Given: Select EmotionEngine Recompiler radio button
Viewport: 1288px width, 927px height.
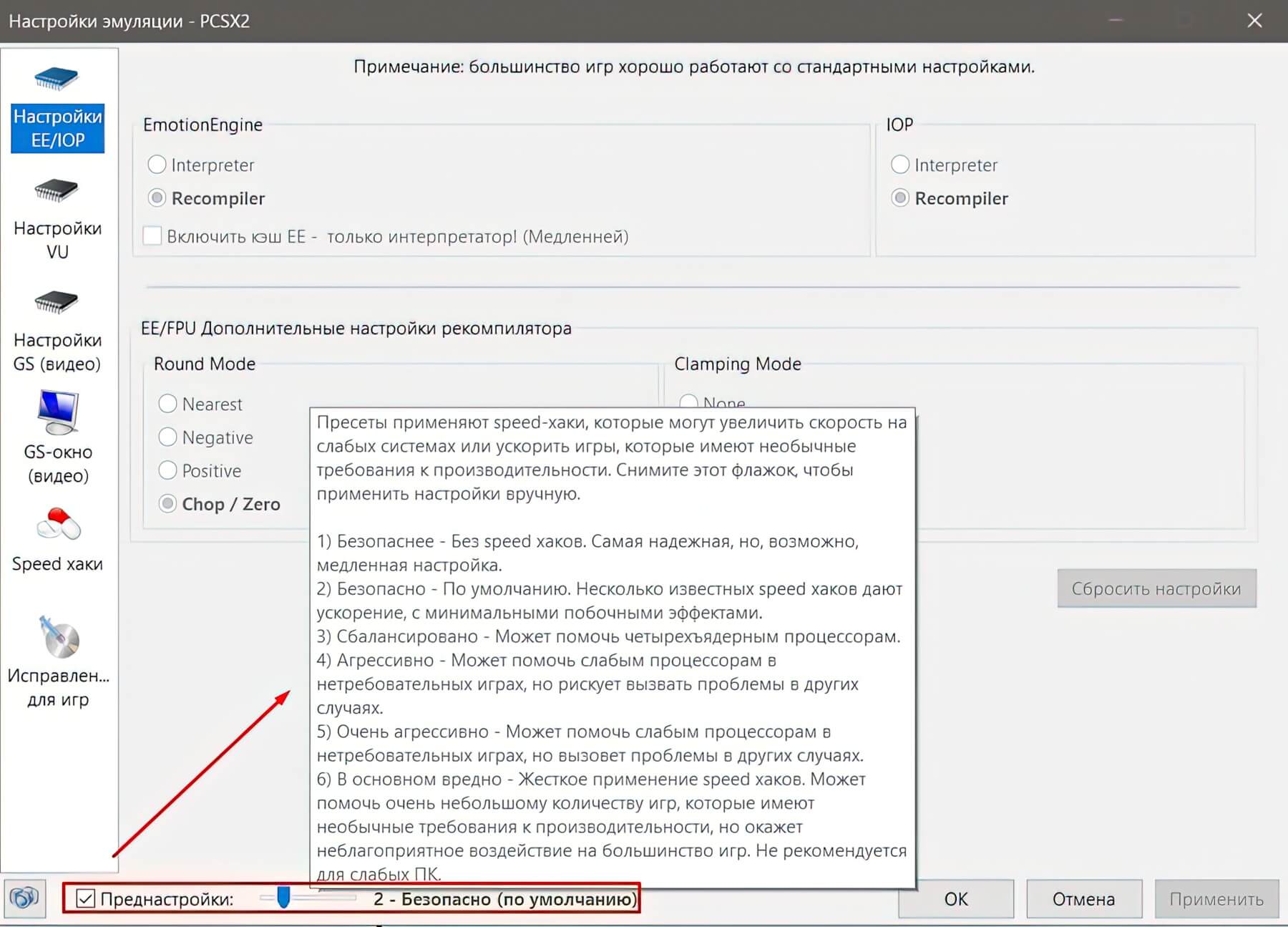Looking at the screenshot, I should [157, 198].
